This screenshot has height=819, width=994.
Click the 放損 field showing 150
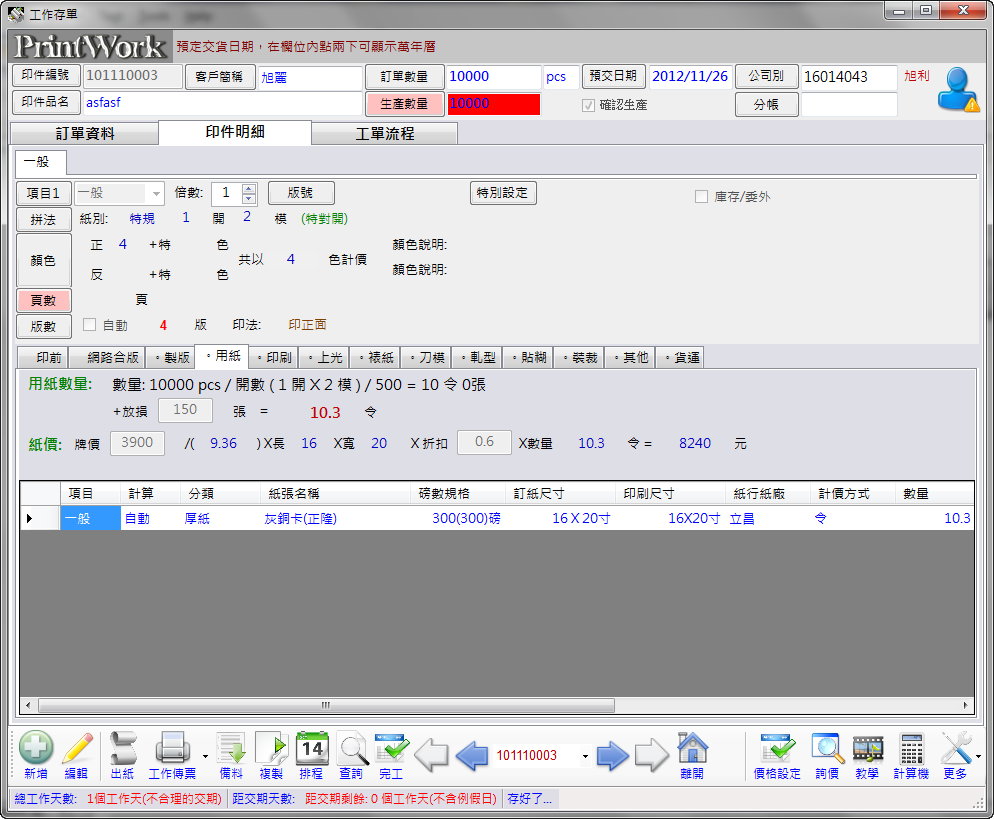tap(185, 410)
